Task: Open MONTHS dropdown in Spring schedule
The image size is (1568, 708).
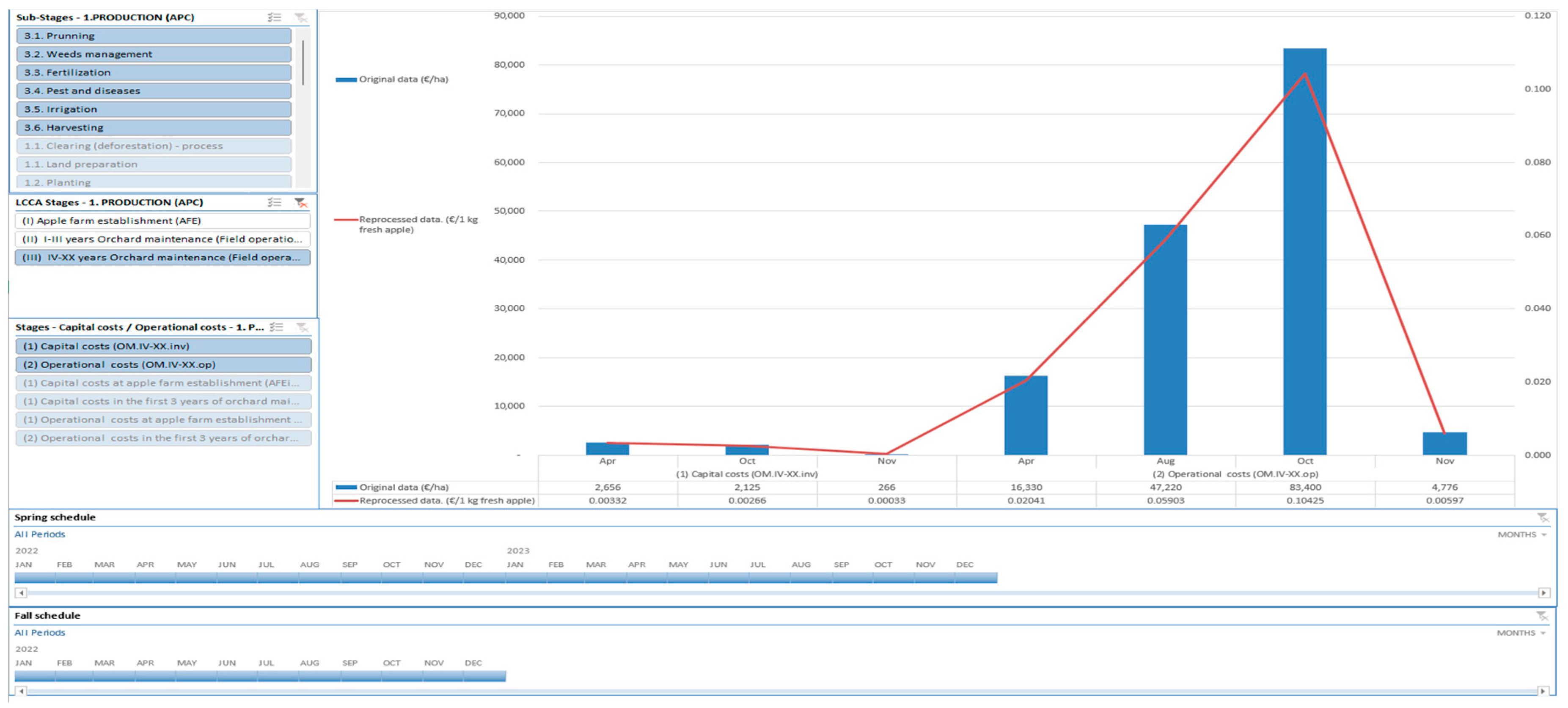Action: 1522,534
